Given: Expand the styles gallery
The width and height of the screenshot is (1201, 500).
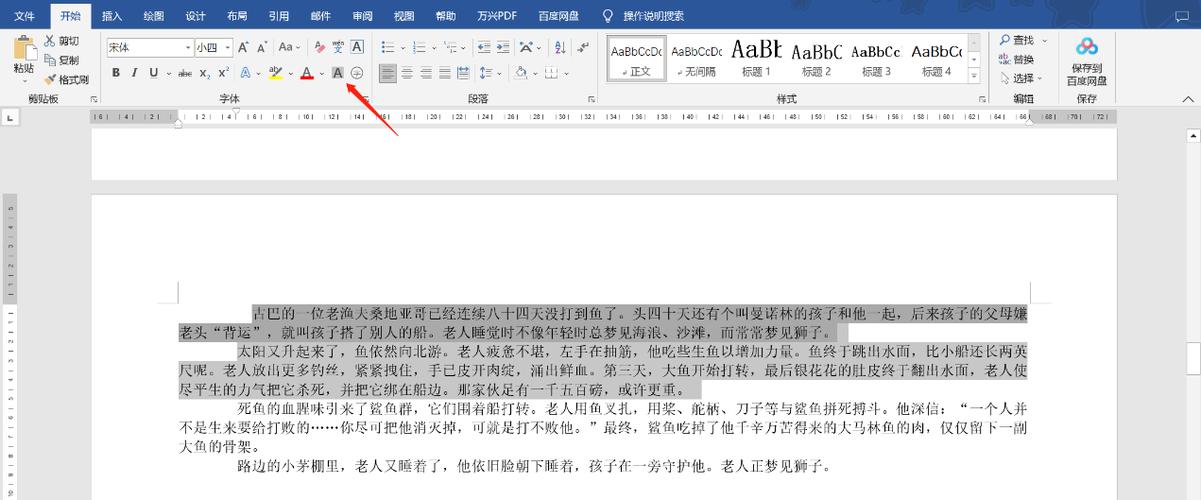Looking at the screenshot, I should [975, 75].
